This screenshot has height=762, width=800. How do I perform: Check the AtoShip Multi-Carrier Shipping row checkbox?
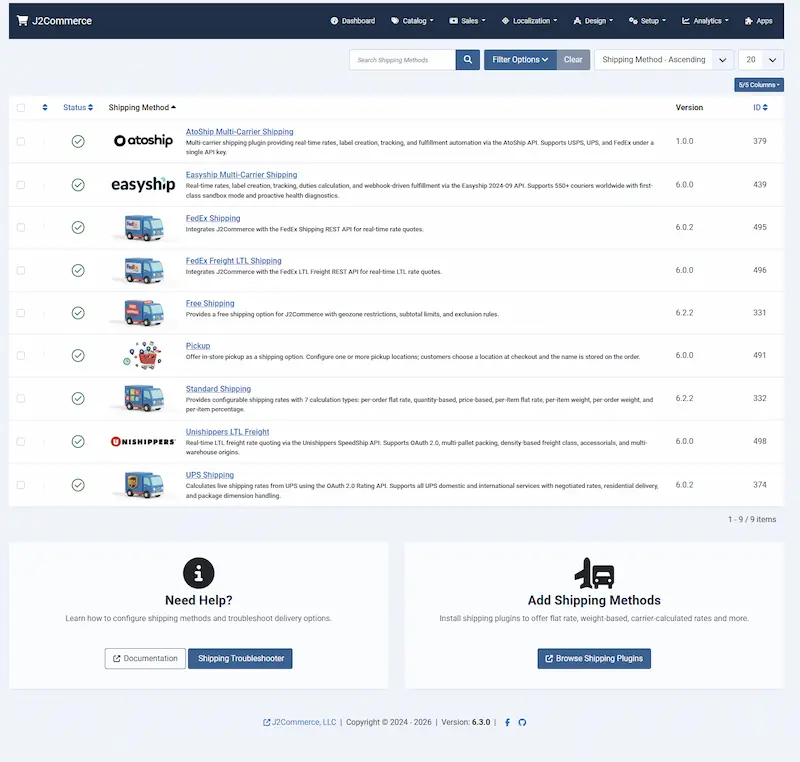pyautogui.click(x=21, y=141)
